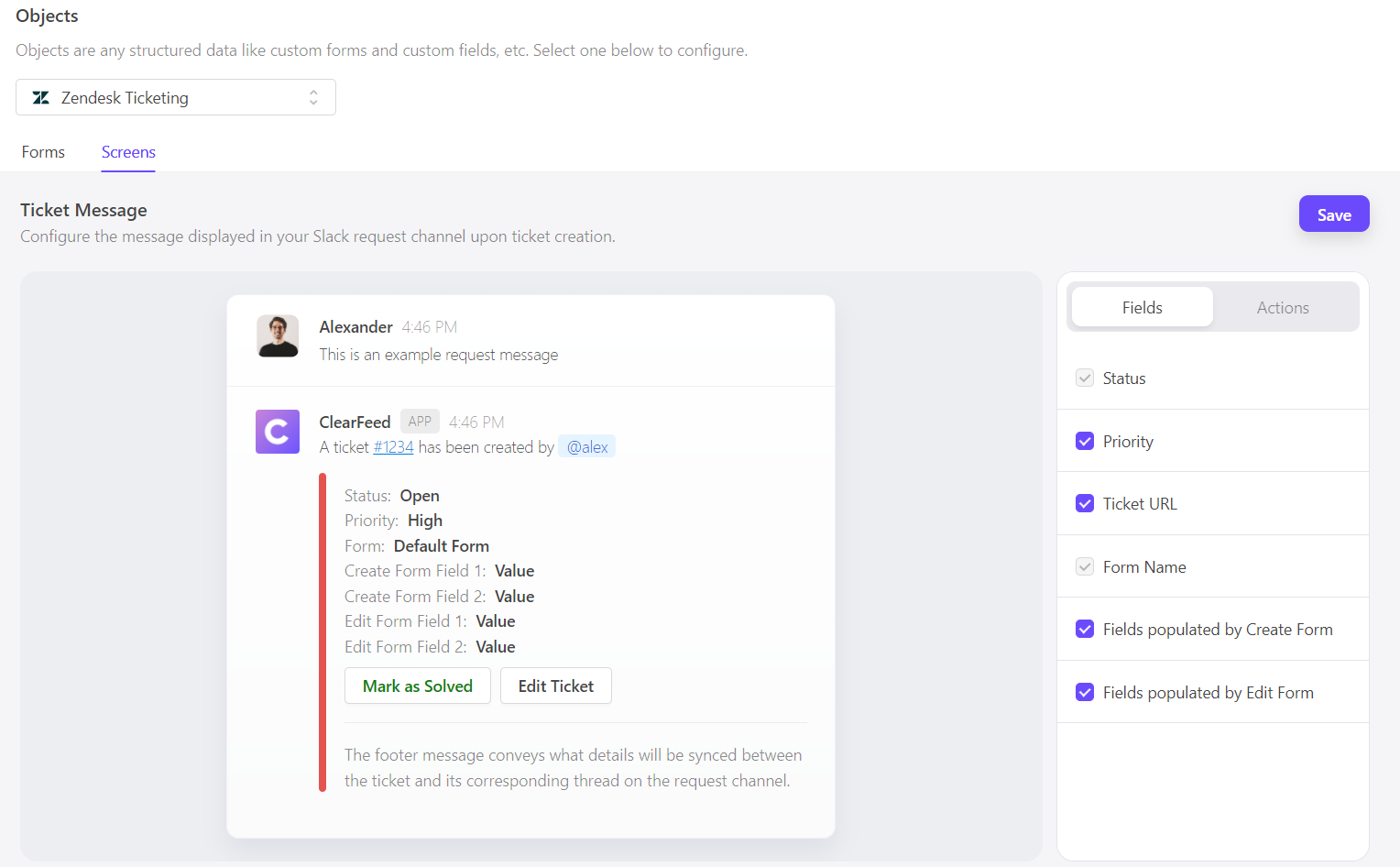Toggle Fields populated by Edit Form checkbox
Viewport: 1400px width, 867px height.
click(x=1085, y=693)
